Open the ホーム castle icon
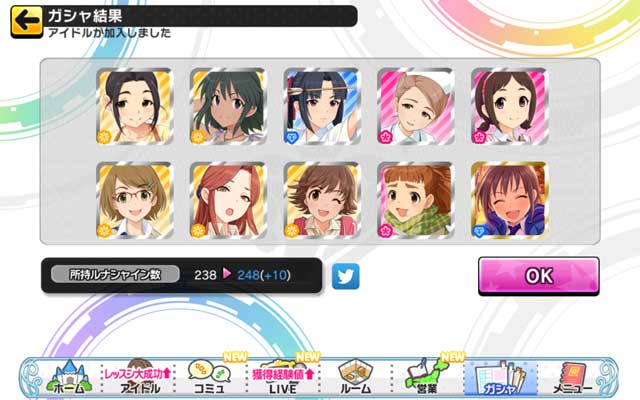The image size is (640, 400). [68, 377]
